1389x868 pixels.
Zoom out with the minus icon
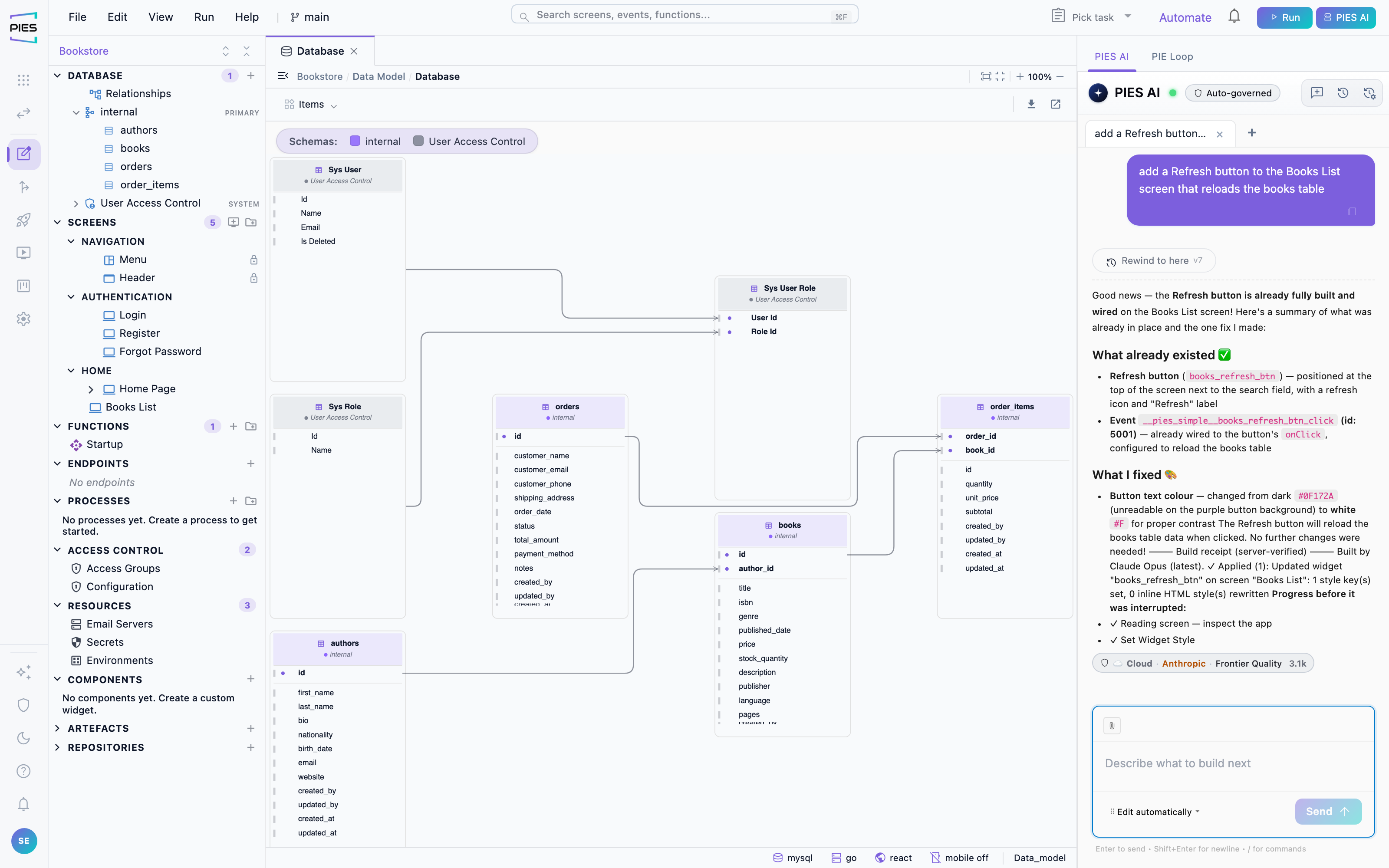1060,76
